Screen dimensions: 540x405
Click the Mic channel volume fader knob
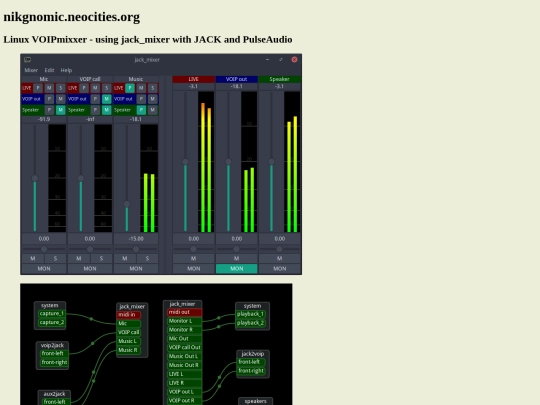point(35,178)
